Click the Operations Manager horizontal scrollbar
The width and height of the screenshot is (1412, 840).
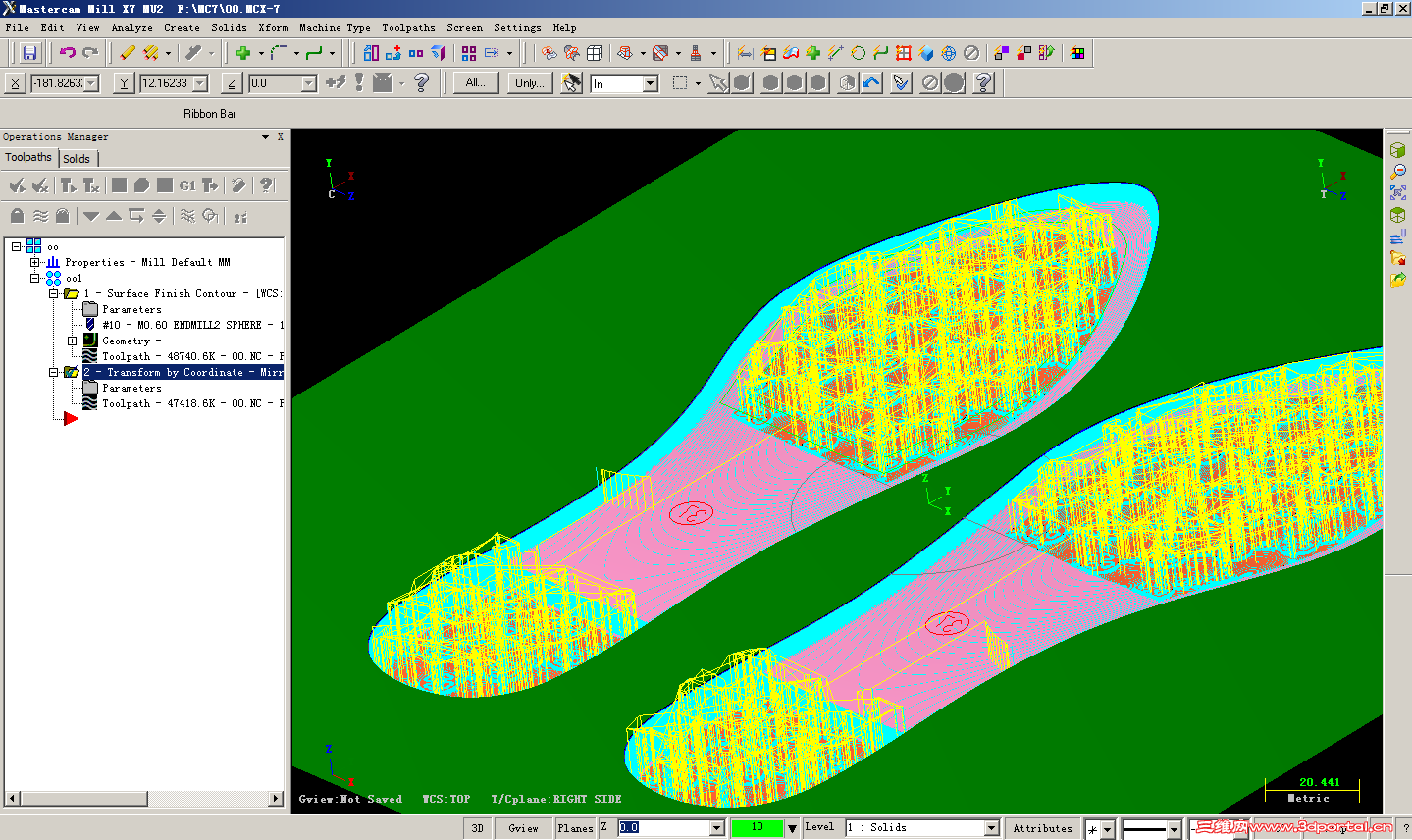(x=144, y=799)
